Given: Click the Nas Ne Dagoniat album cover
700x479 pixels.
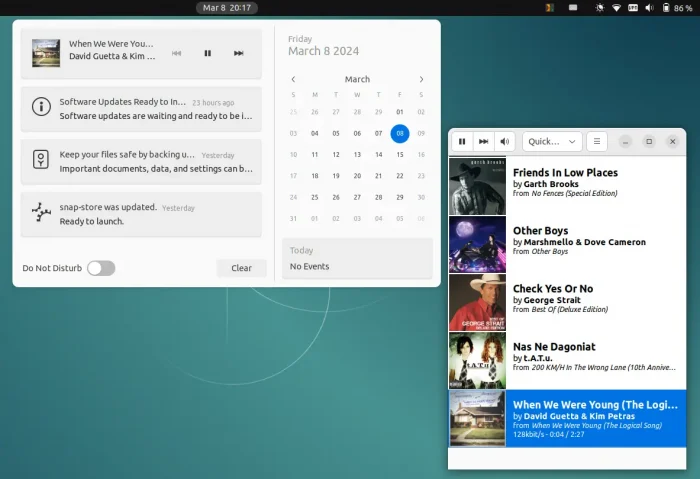Looking at the screenshot, I should [x=477, y=360].
